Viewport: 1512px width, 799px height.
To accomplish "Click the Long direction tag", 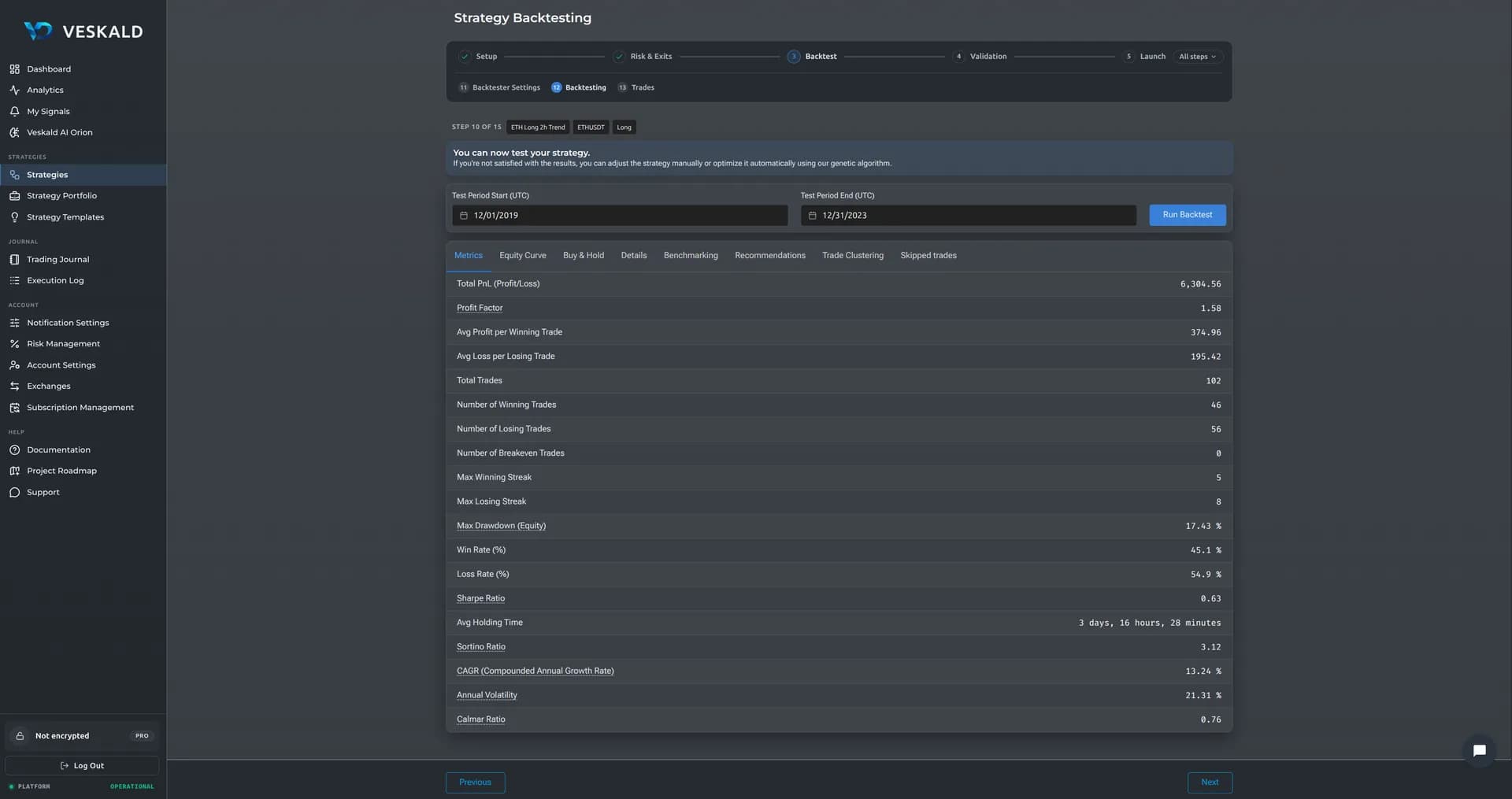I will click(x=624, y=128).
